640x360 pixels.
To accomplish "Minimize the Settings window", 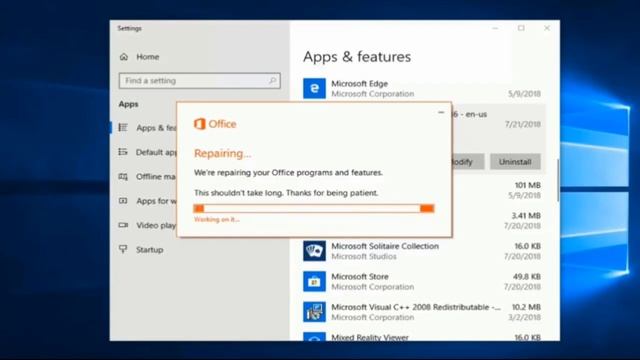I will (495, 28).
